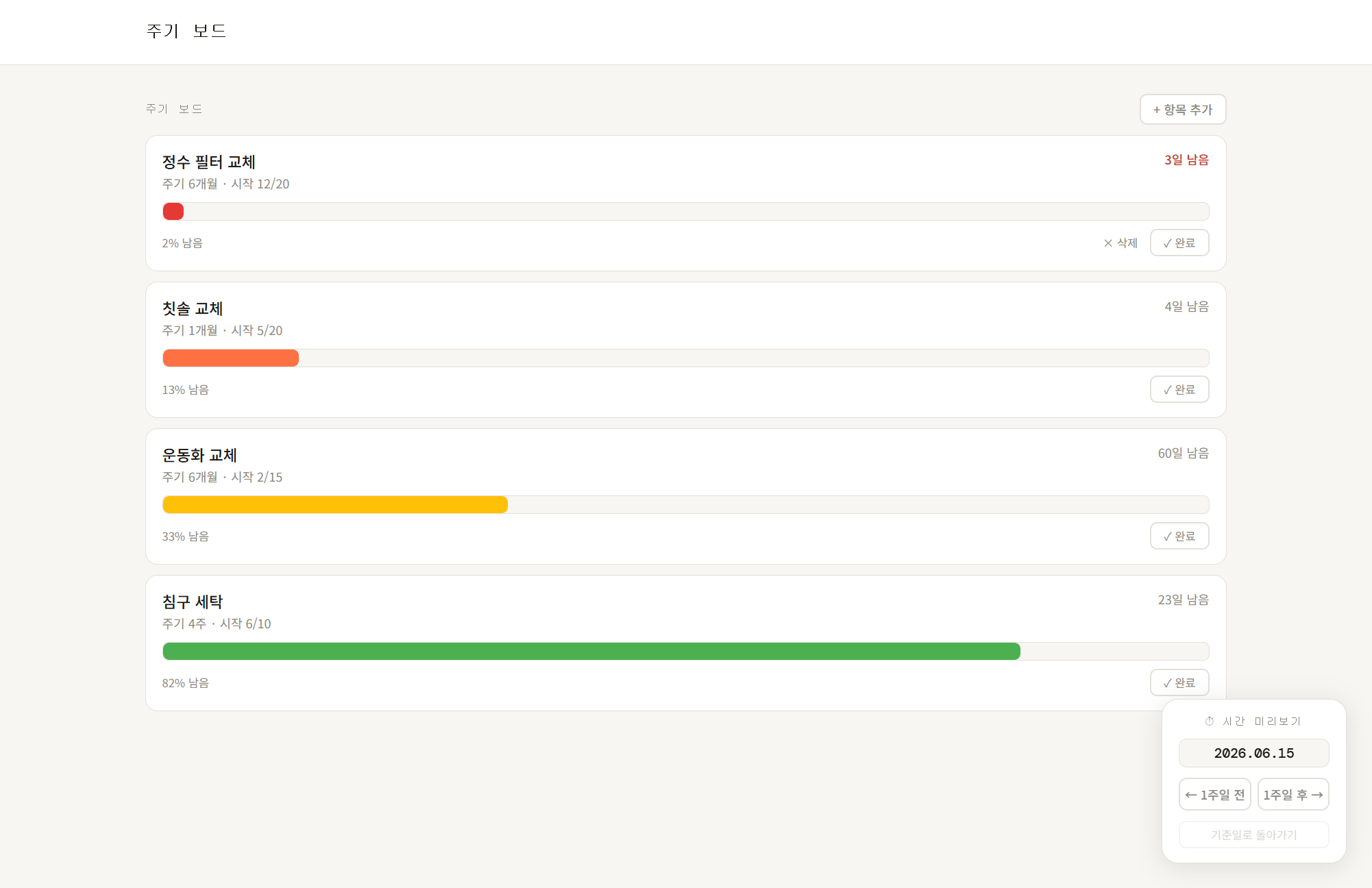The height and width of the screenshot is (888, 1372).
Task: Advance one week with 1주일 후
Action: [1293, 795]
